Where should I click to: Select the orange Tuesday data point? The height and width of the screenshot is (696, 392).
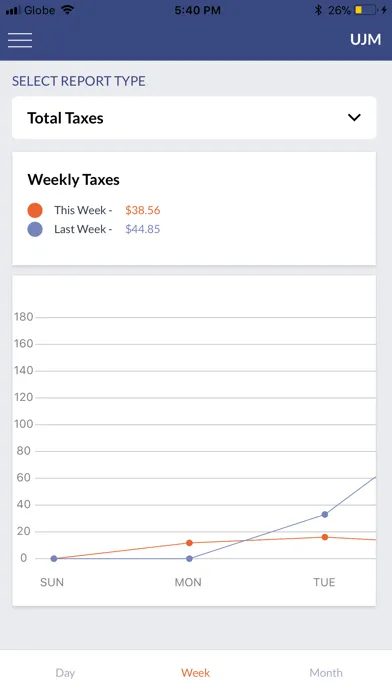click(325, 537)
